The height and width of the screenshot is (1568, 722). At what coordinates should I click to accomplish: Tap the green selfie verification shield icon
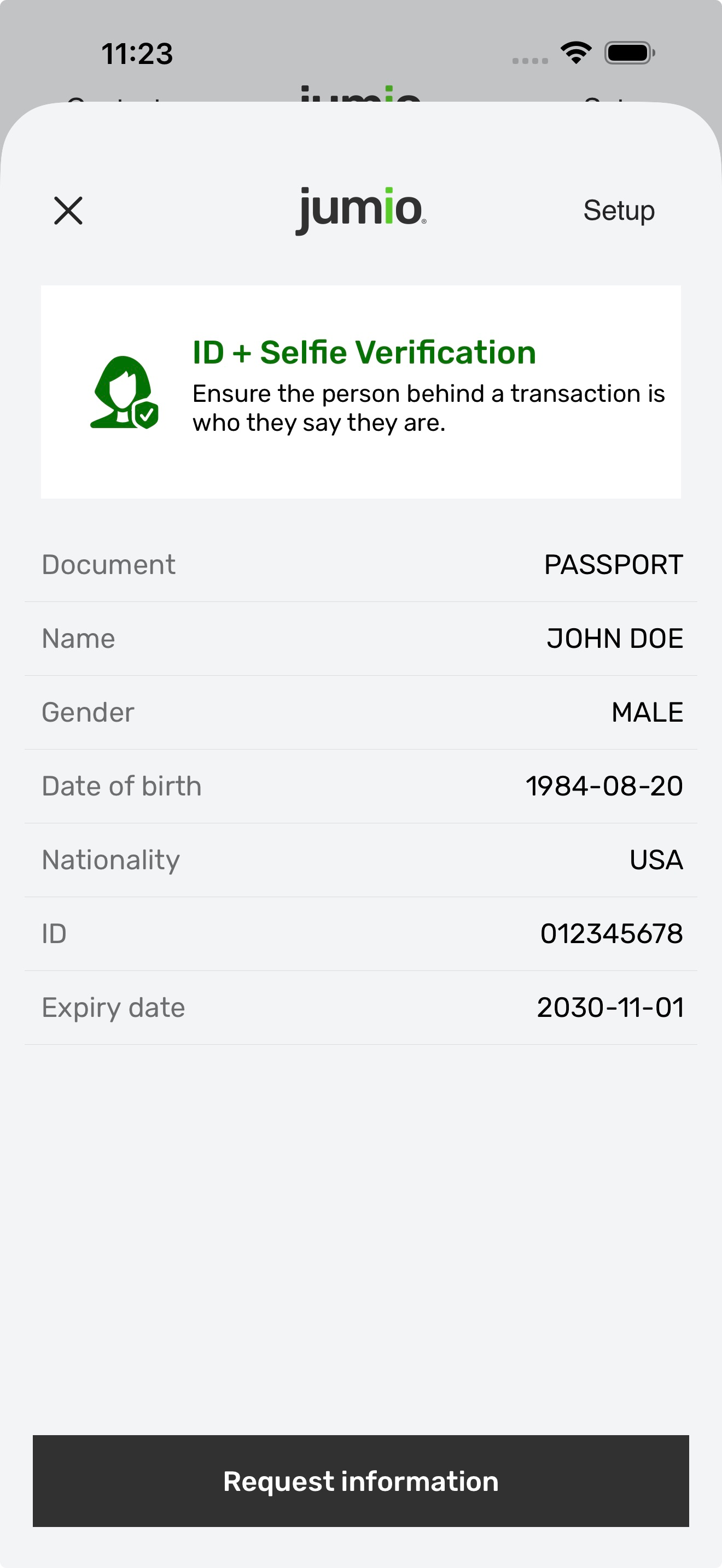(x=124, y=393)
